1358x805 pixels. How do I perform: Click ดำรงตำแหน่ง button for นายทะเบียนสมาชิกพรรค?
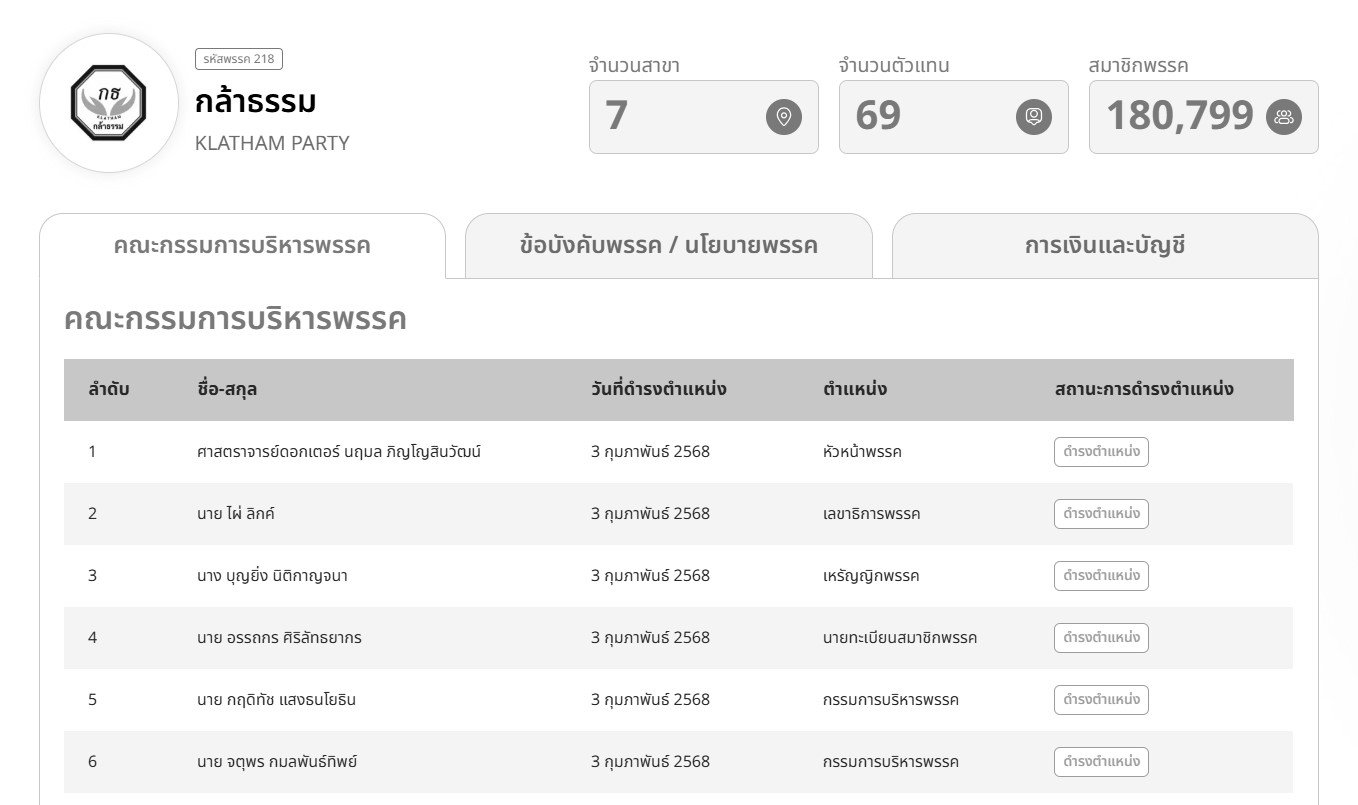tap(1101, 637)
